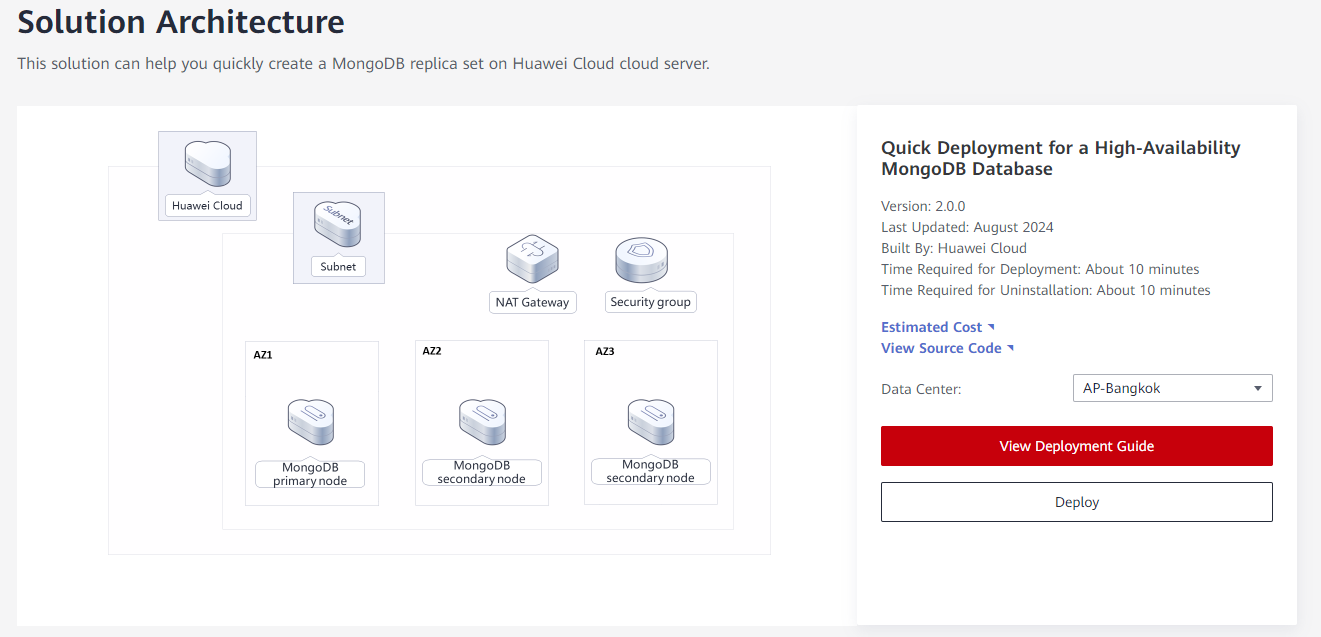Click the MongoDB primary node label

point(310,474)
